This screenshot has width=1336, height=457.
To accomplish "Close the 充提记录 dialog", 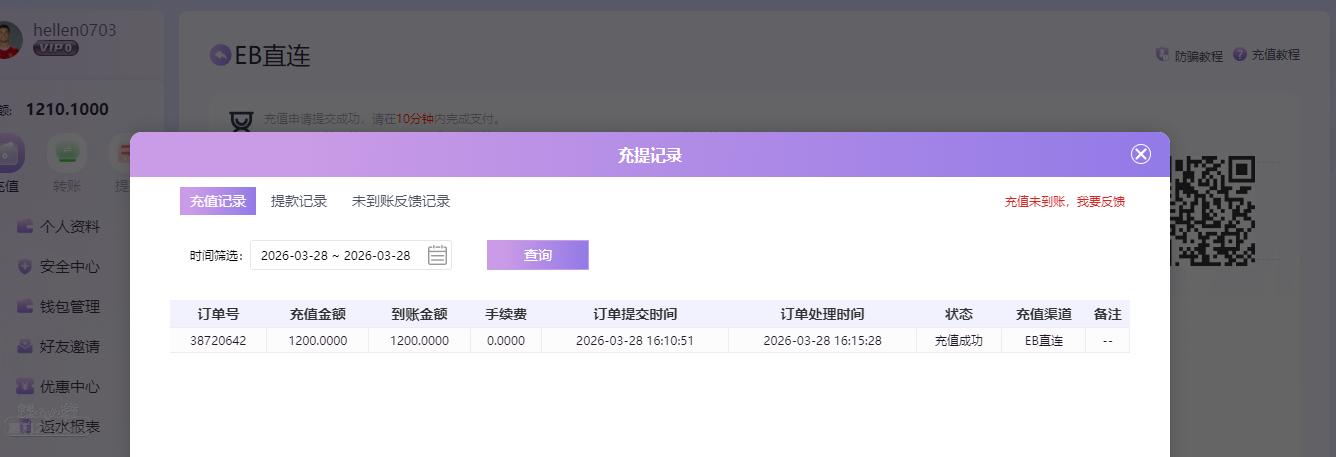I will click(1140, 154).
